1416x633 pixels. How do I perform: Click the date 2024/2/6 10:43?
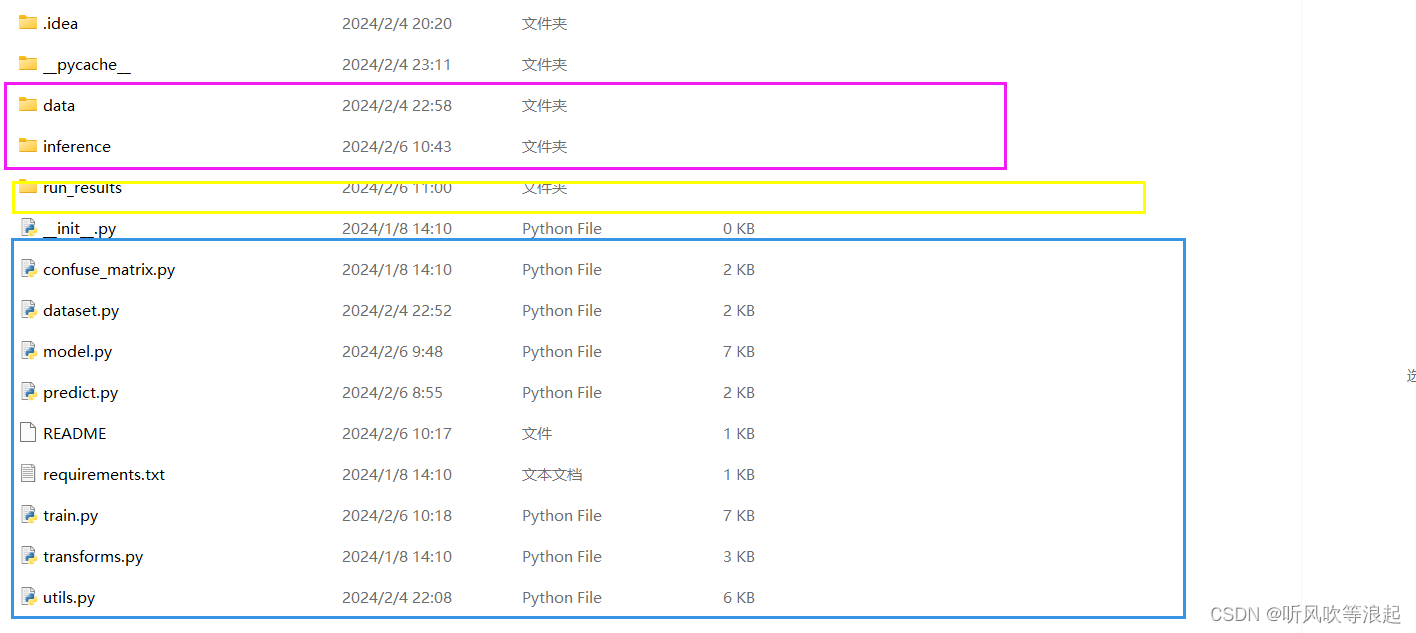pyautogui.click(x=396, y=146)
